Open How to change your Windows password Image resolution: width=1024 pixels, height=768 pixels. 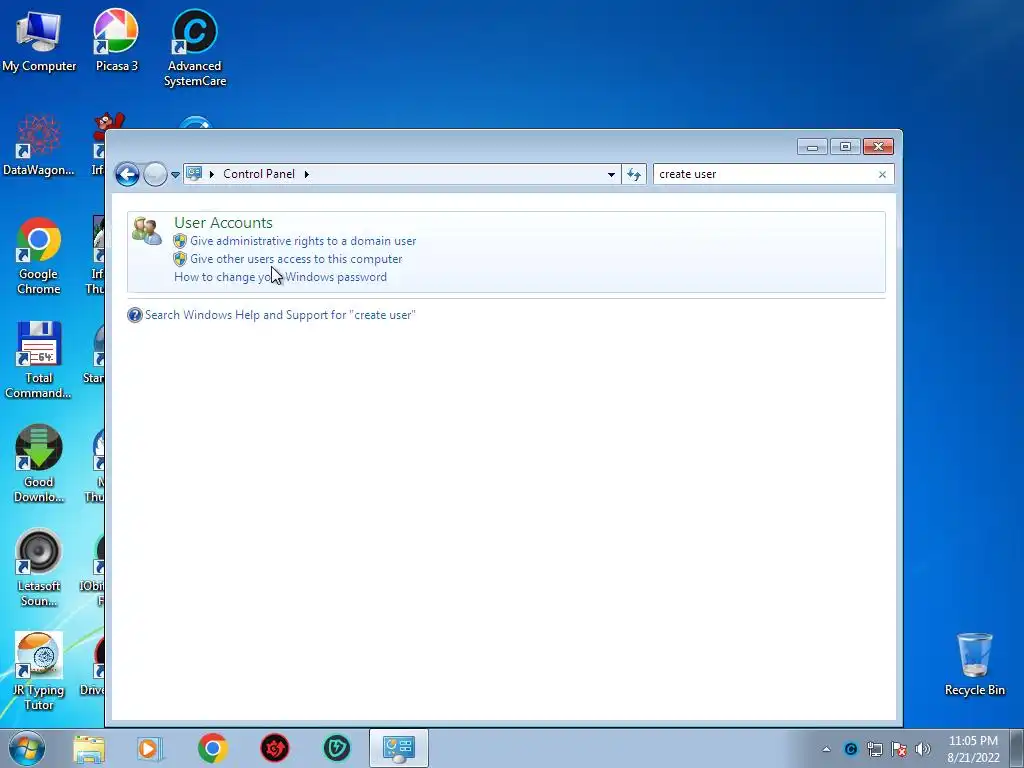(x=280, y=277)
